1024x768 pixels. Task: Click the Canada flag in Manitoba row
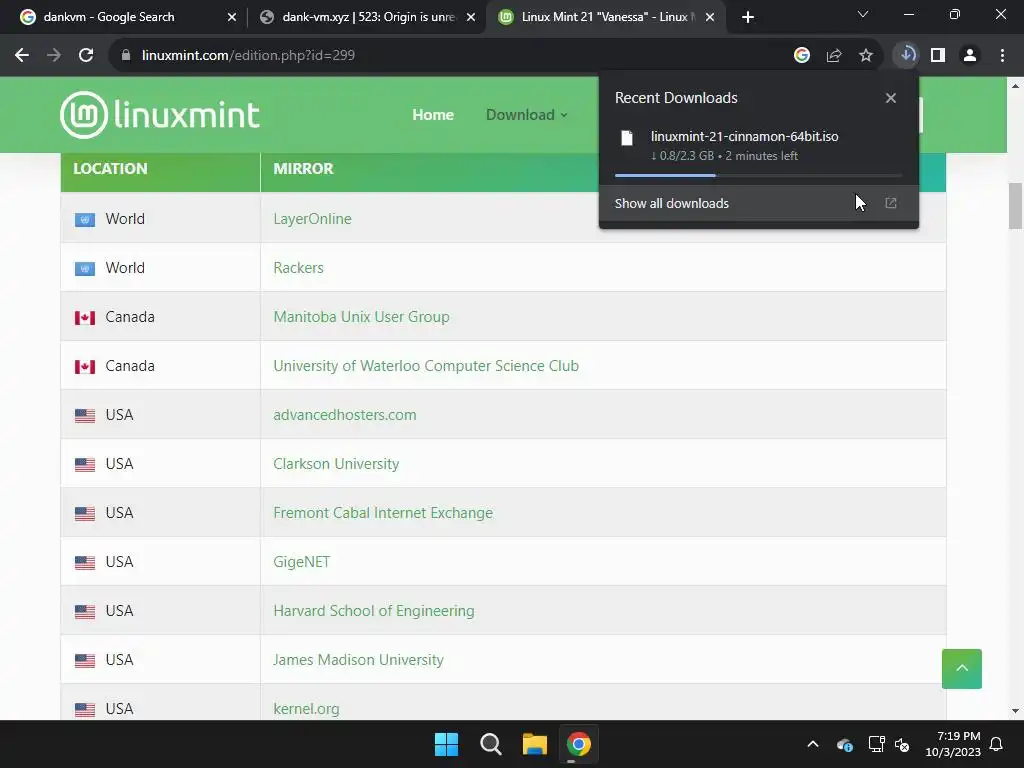(x=85, y=317)
